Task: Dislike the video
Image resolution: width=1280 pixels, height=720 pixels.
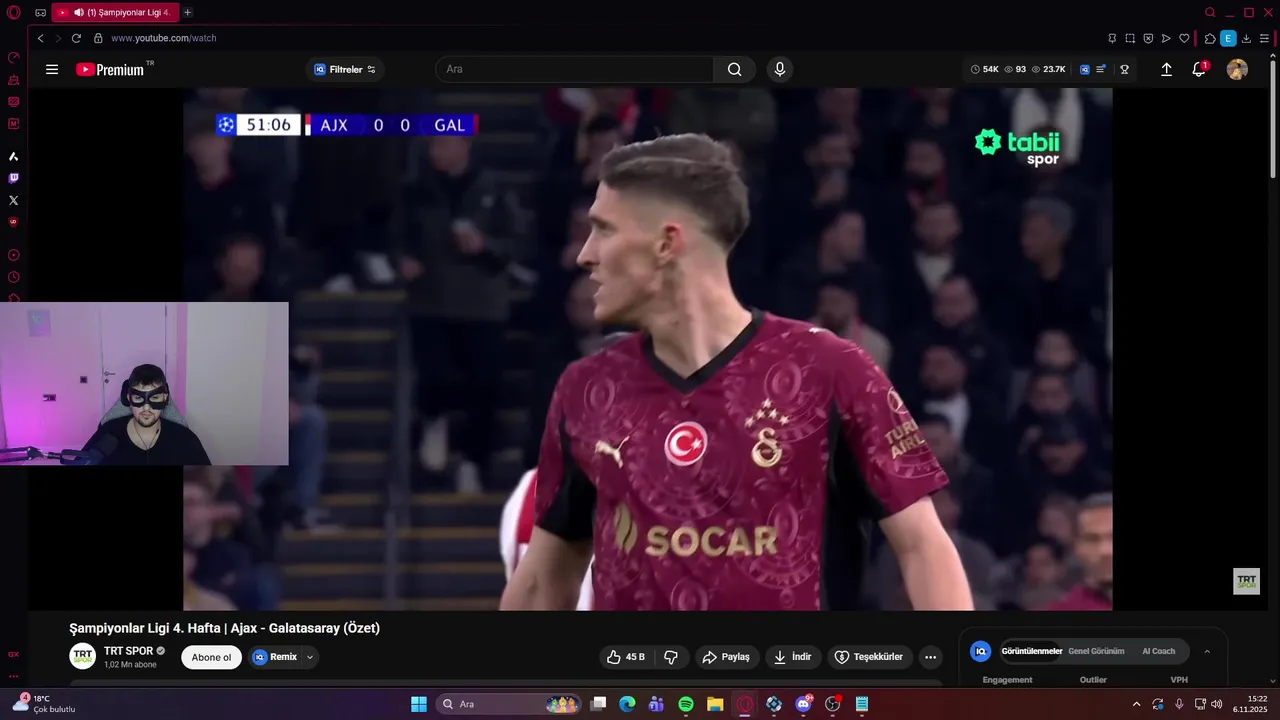Action: click(671, 657)
